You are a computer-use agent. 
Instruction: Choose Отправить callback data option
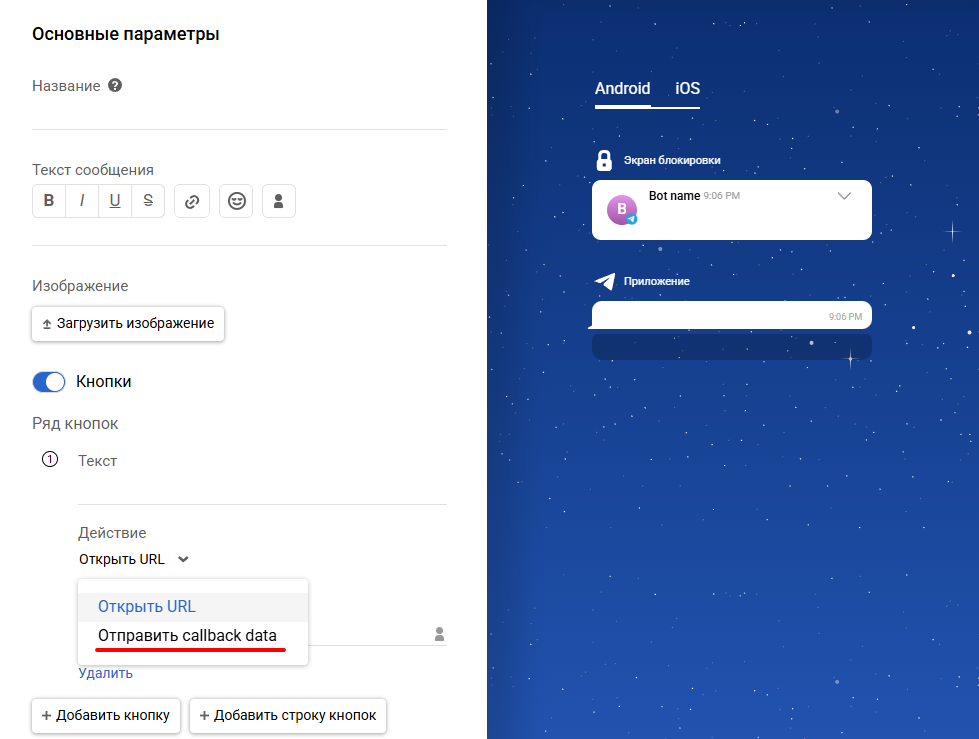(193, 635)
